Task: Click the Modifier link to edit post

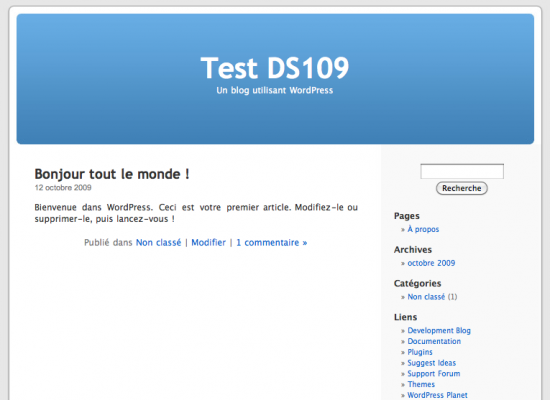Action: click(x=208, y=242)
